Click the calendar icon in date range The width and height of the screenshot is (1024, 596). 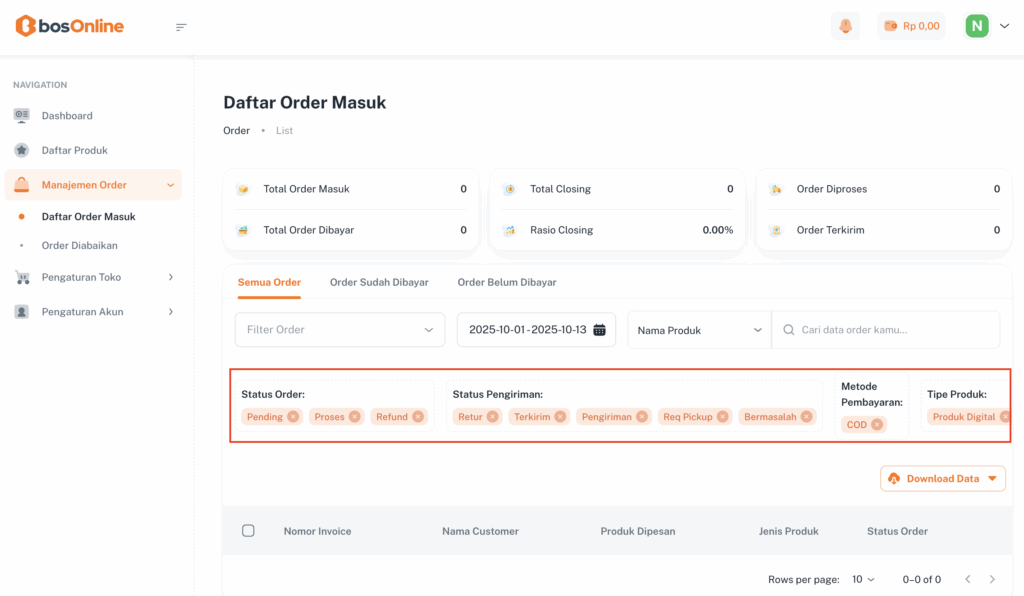pyautogui.click(x=599, y=330)
